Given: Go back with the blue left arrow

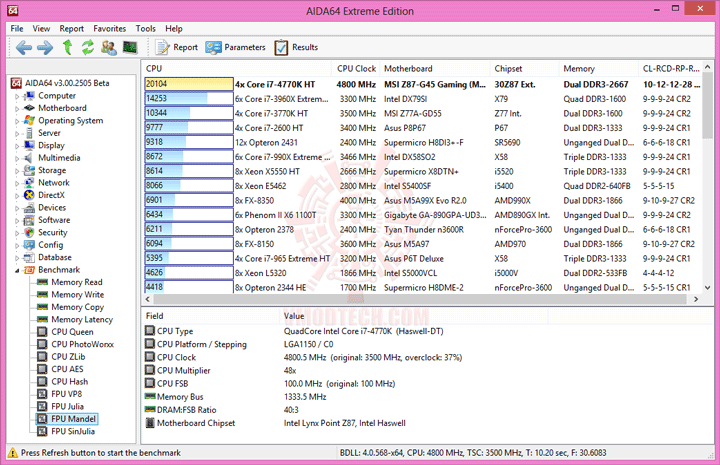Looking at the screenshot, I should tap(24, 47).
